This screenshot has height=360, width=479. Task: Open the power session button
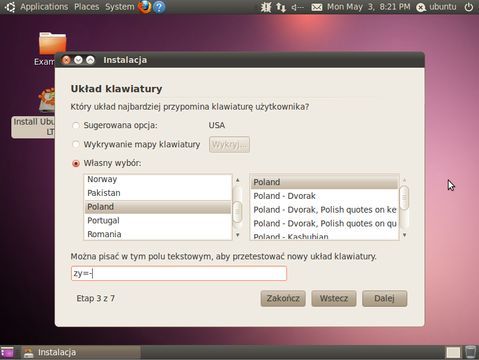tap(469, 7)
